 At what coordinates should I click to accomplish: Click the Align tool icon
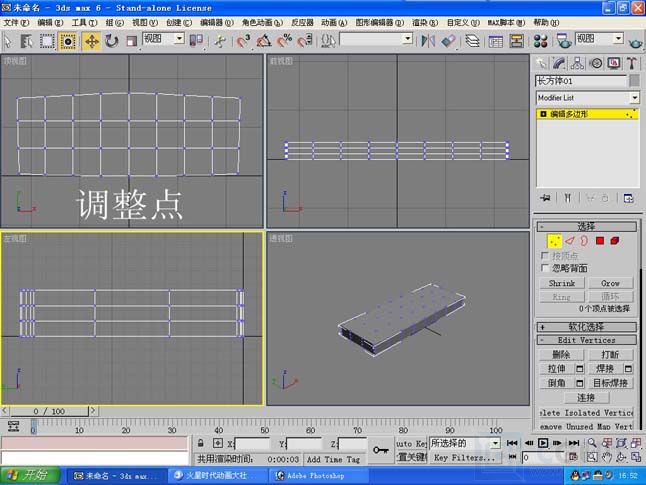pyautogui.click(x=449, y=41)
